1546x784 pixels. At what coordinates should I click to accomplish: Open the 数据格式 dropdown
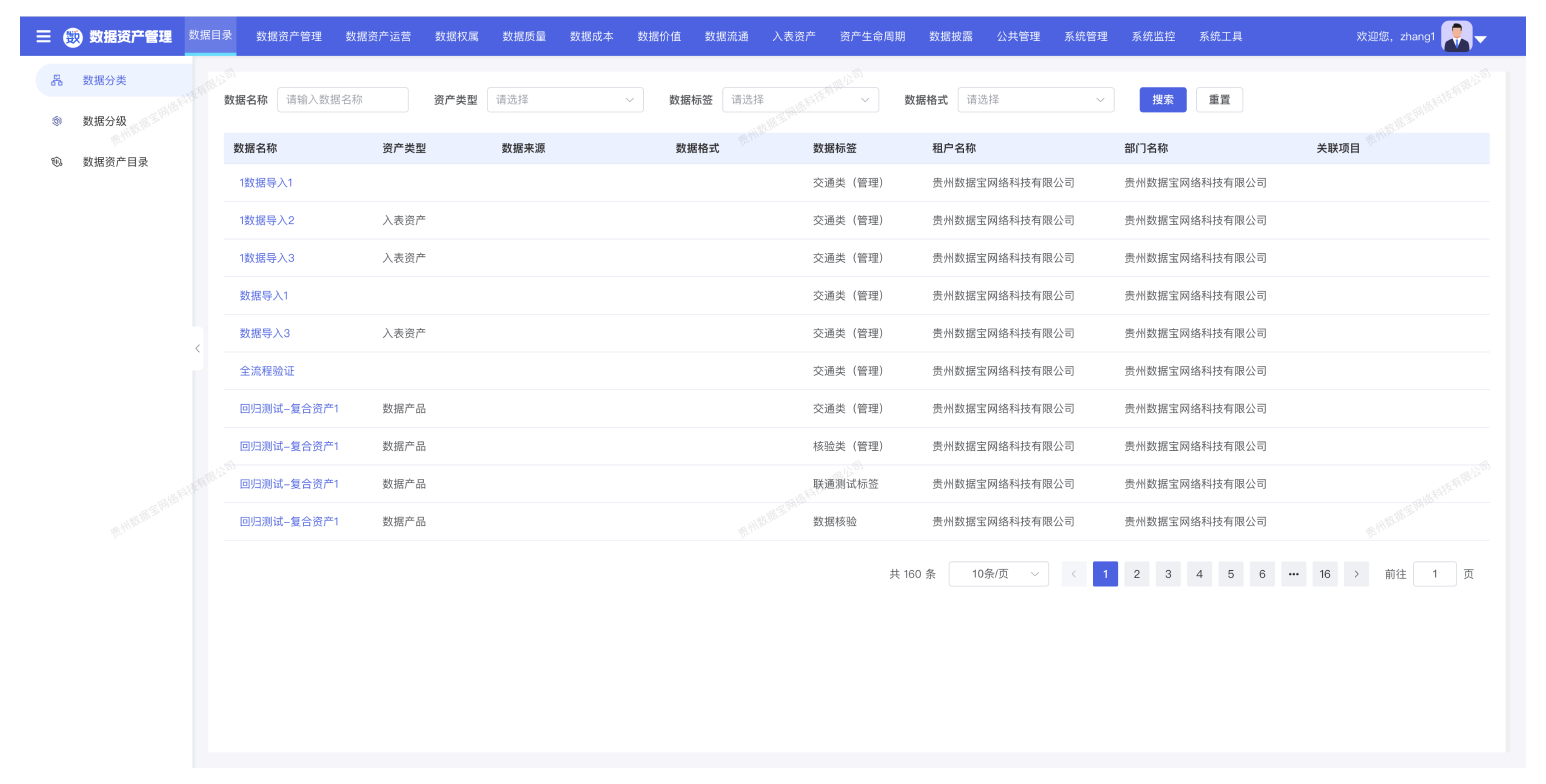[1036, 100]
